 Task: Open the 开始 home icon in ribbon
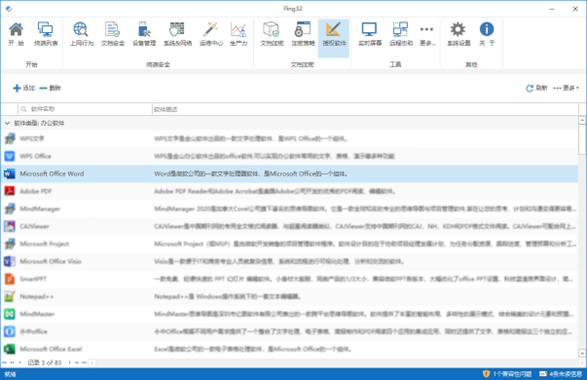[x=16, y=34]
